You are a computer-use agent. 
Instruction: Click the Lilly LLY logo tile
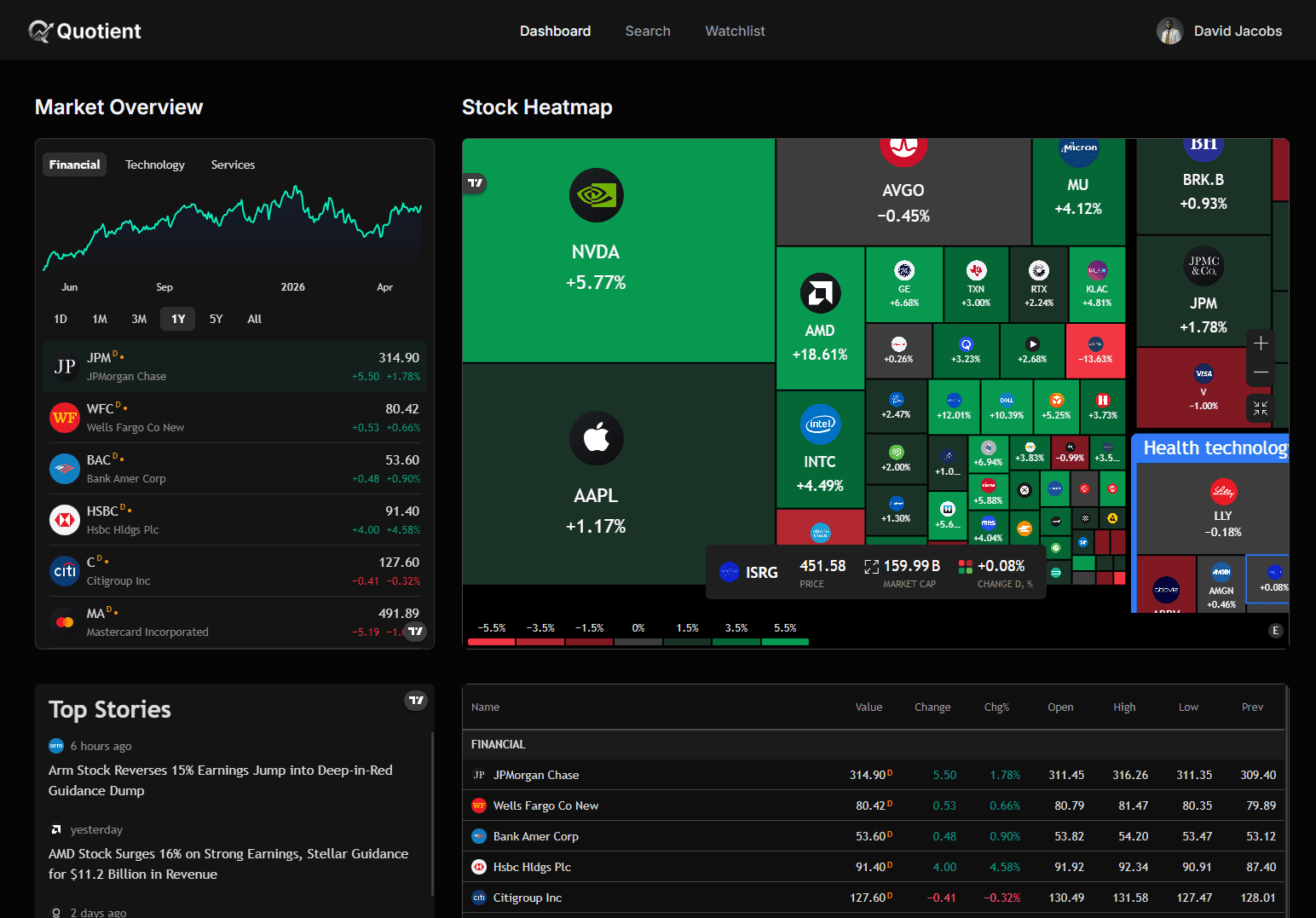tap(1223, 492)
